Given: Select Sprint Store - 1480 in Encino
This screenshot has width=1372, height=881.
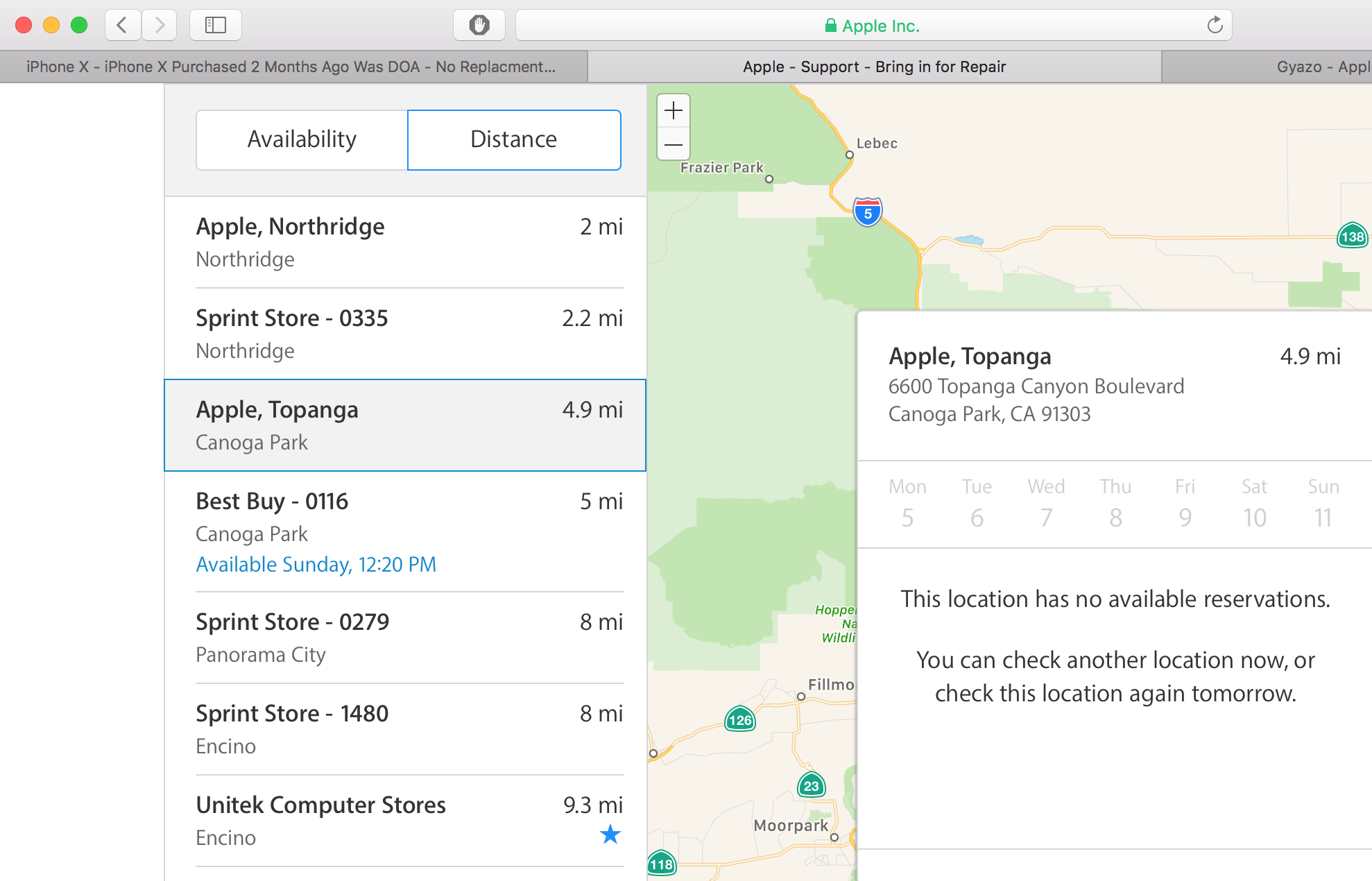Looking at the screenshot, I should pos(410,729).
